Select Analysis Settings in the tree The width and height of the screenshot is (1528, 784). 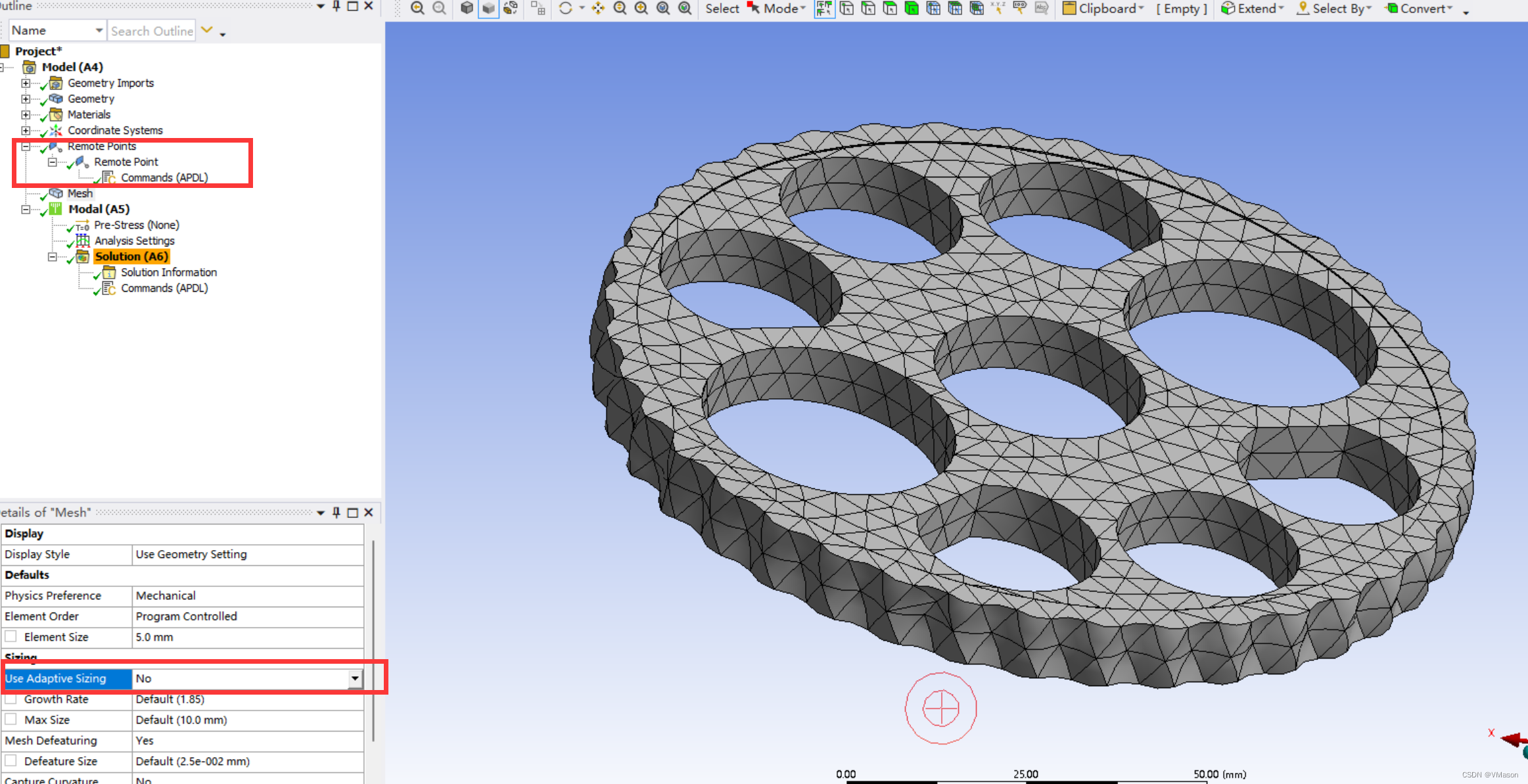click(x=134, y=241)
